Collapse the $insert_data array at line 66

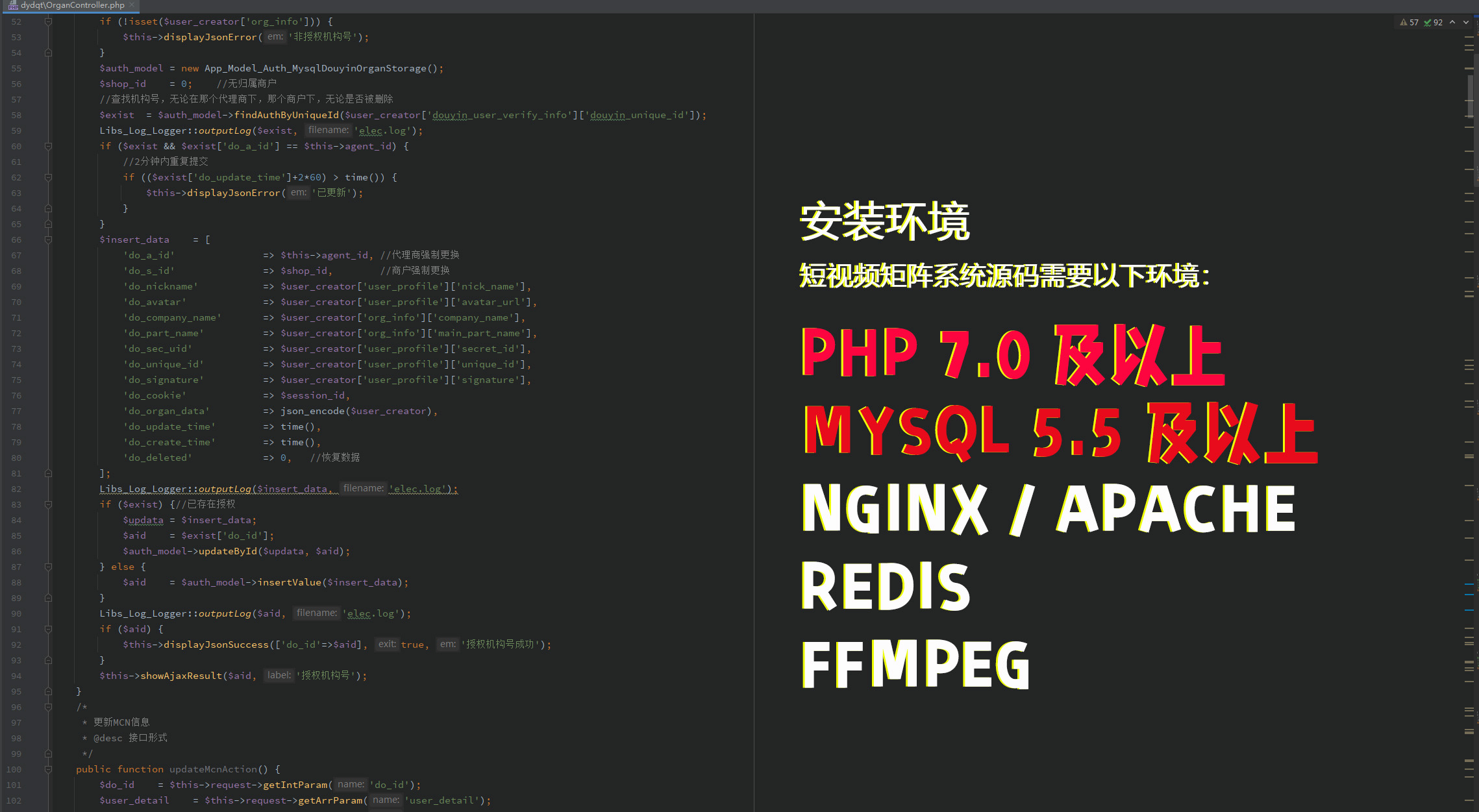[x=48, y=240]
